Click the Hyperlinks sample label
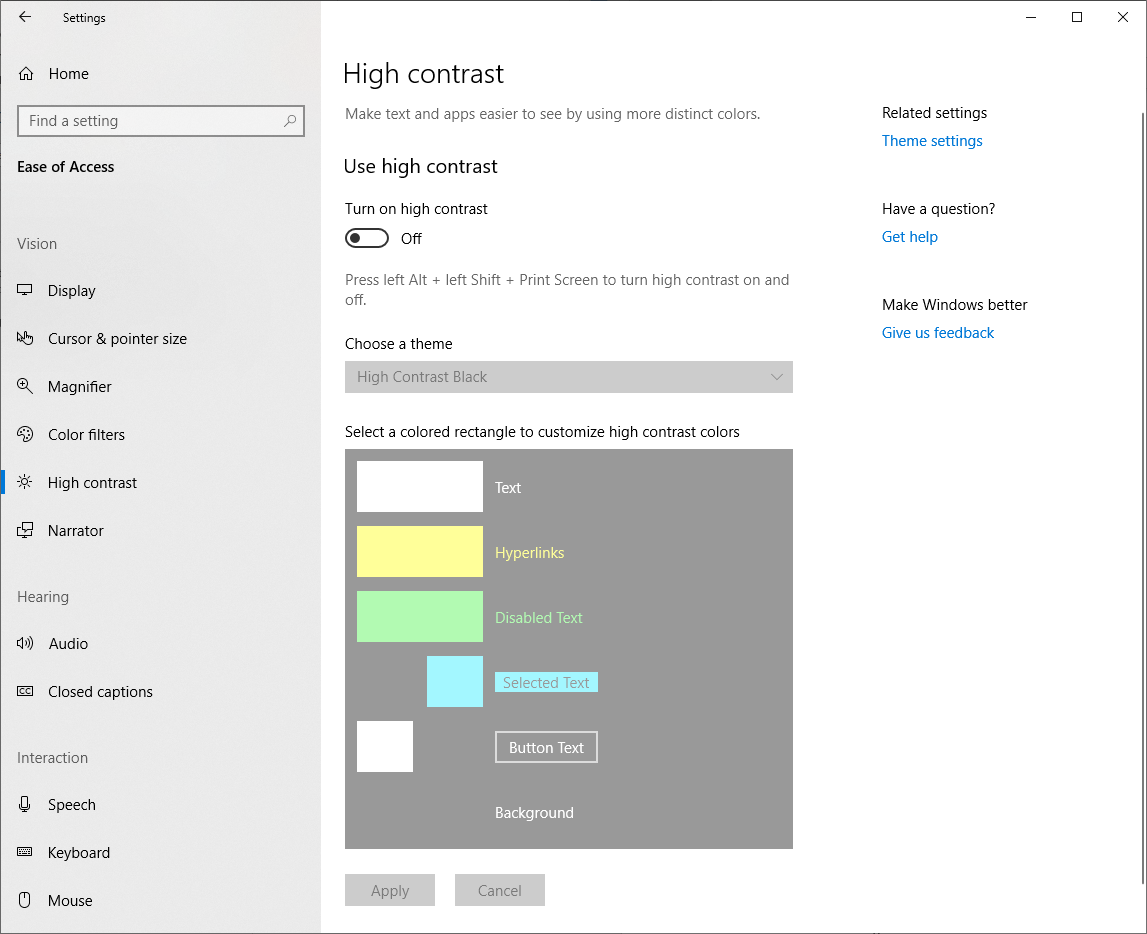This screenshot has width=1147, height=934. coord(530,553)
